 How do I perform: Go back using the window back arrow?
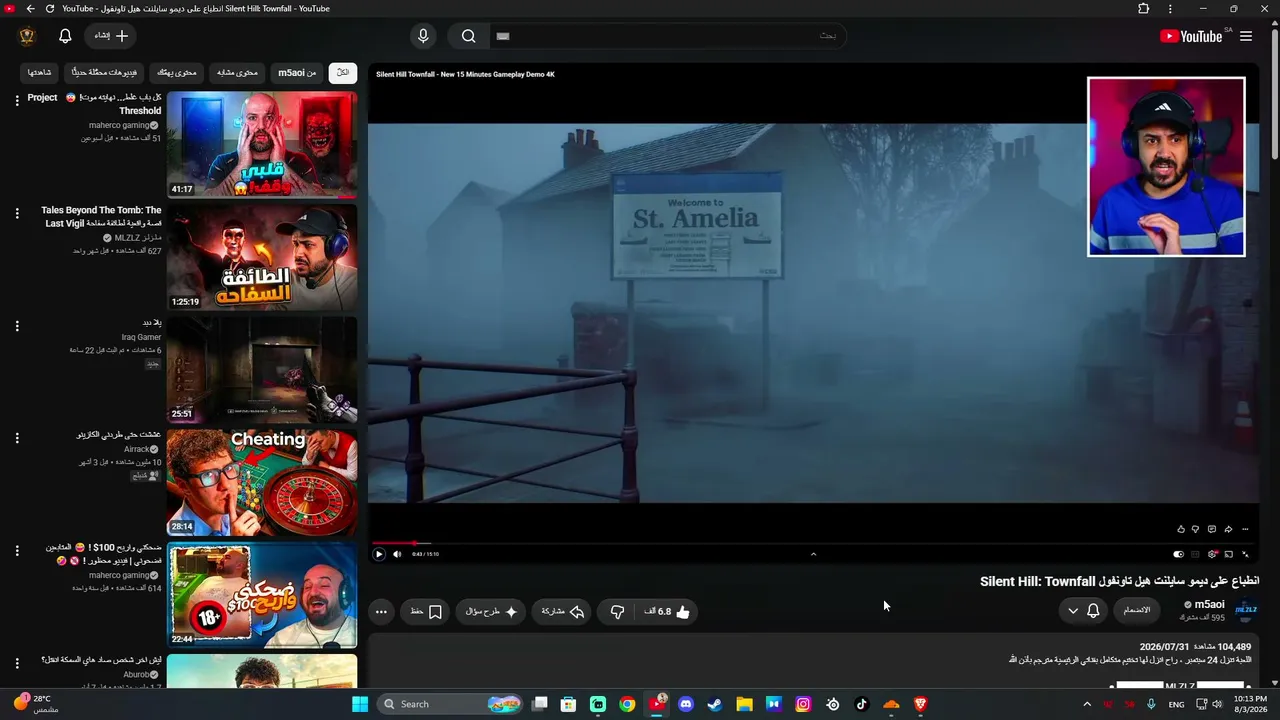coord(30,9)
